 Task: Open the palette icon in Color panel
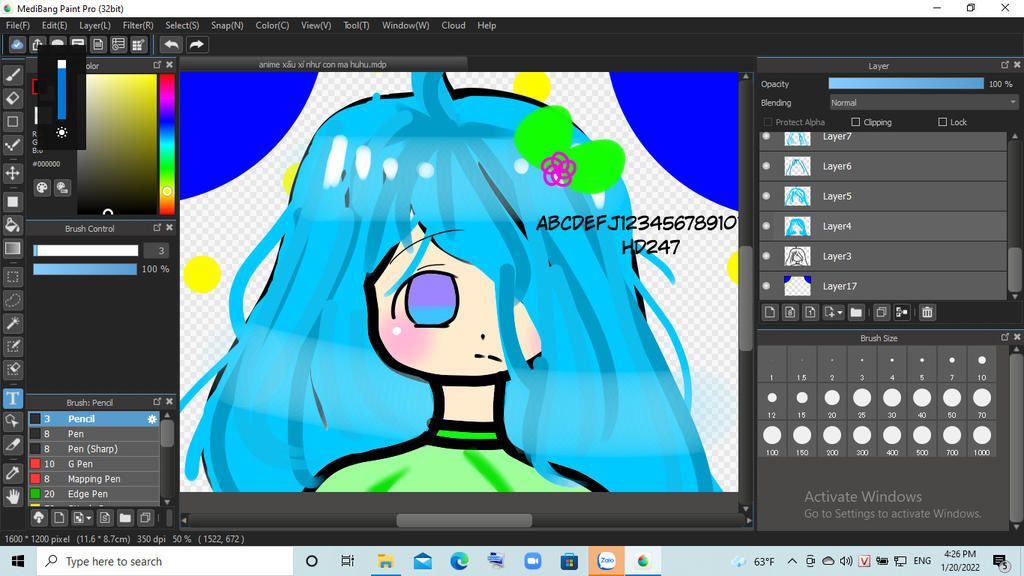click(x=42, y=188)
